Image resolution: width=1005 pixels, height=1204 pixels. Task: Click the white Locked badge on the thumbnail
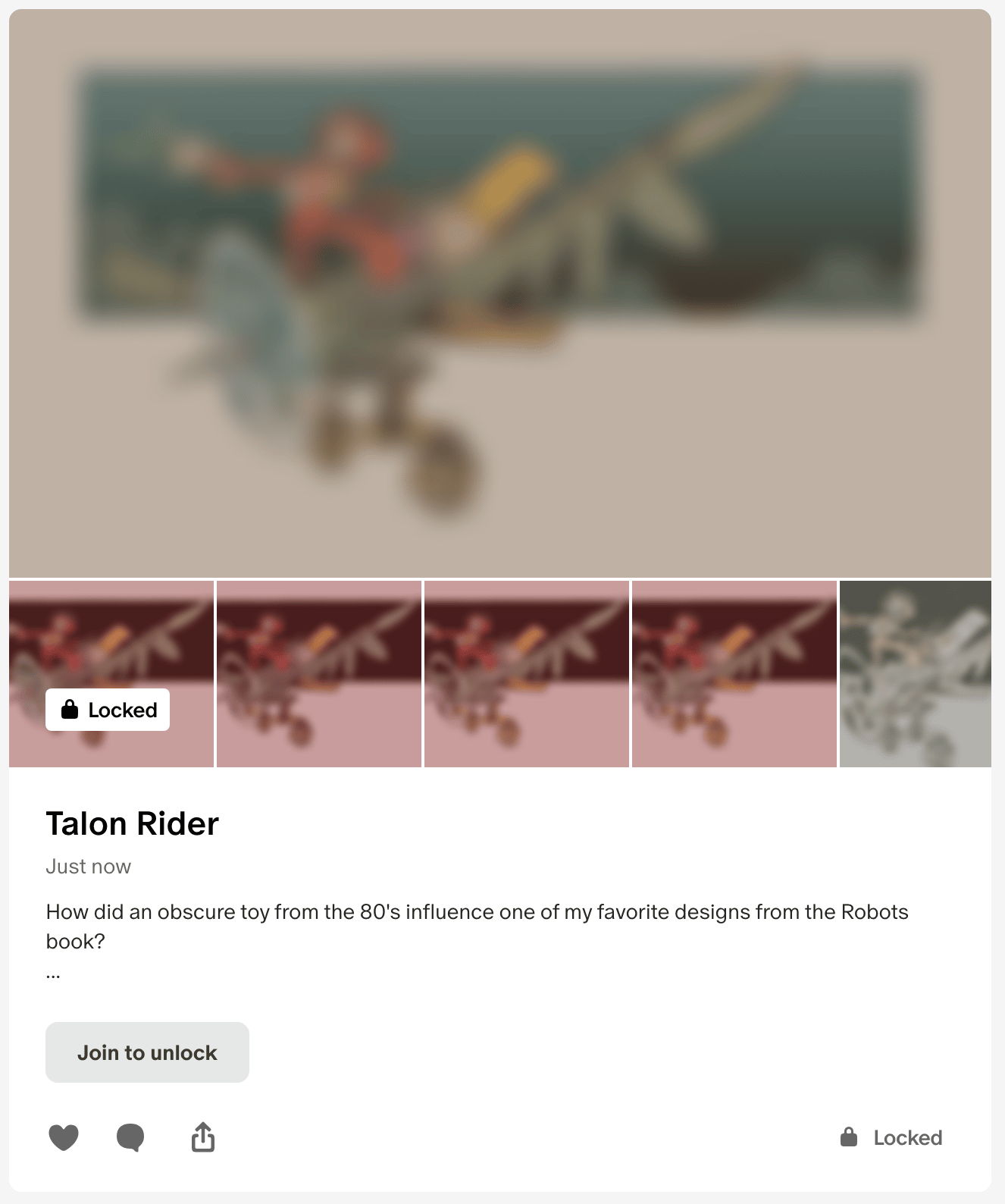tap(108, 710)
